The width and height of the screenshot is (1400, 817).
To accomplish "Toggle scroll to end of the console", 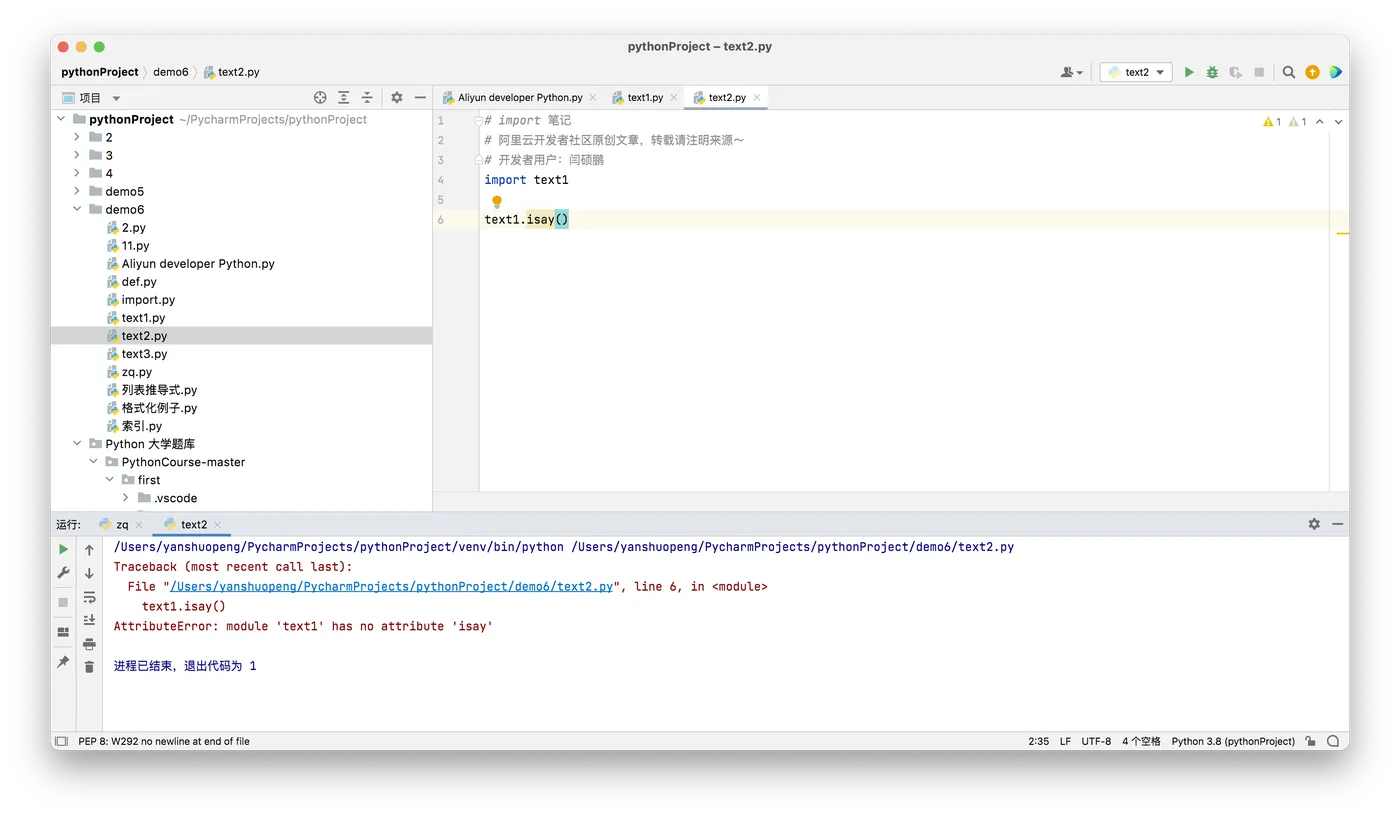I will [x=89, y=620].
